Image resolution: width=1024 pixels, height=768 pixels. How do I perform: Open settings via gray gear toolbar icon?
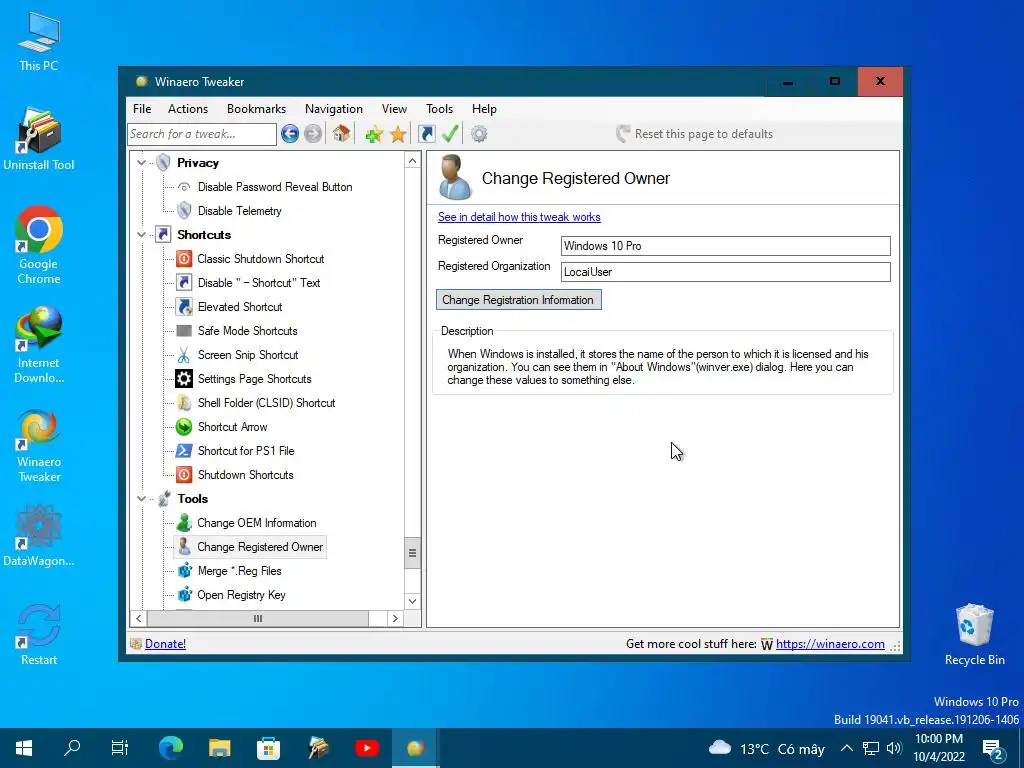pos(479,134)
